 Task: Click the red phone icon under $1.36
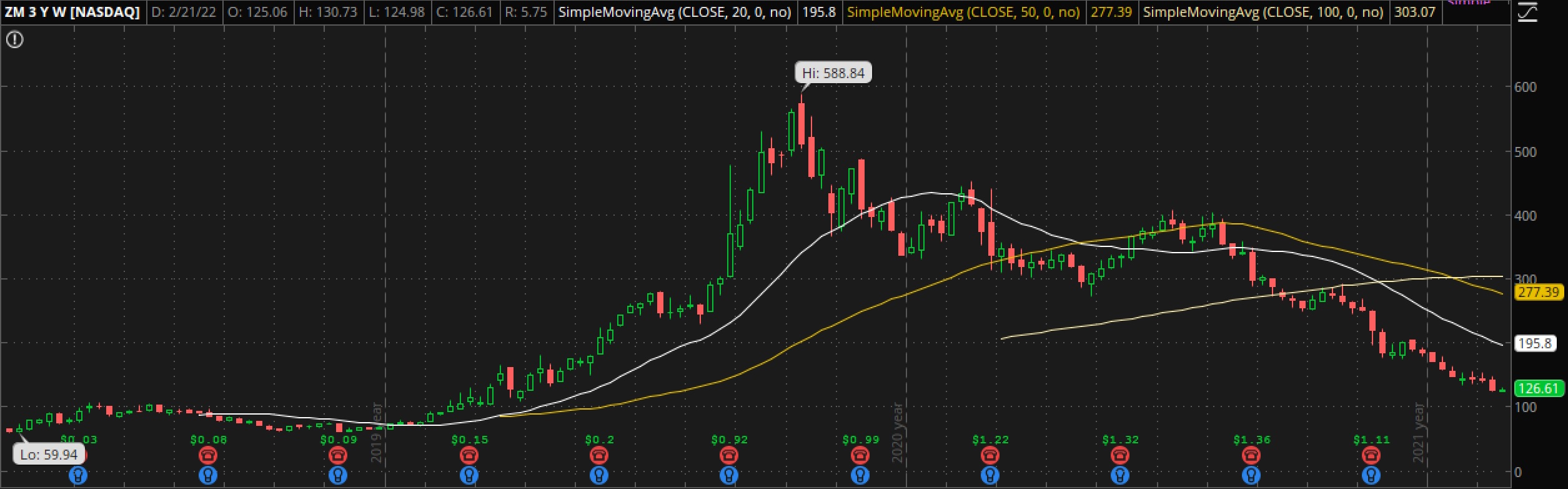point(1251,455)
